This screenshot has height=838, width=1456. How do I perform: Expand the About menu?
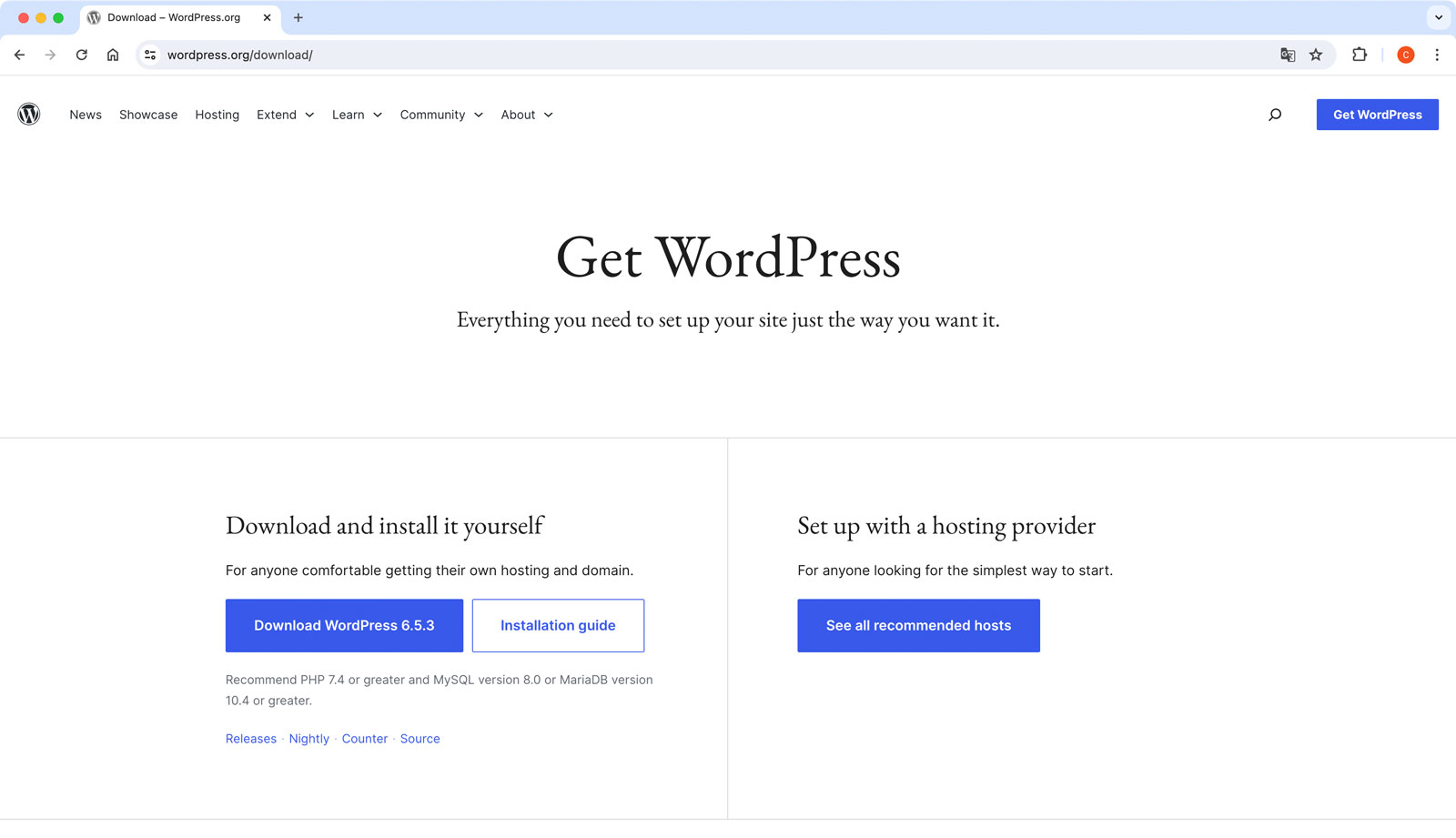[527, 115]
